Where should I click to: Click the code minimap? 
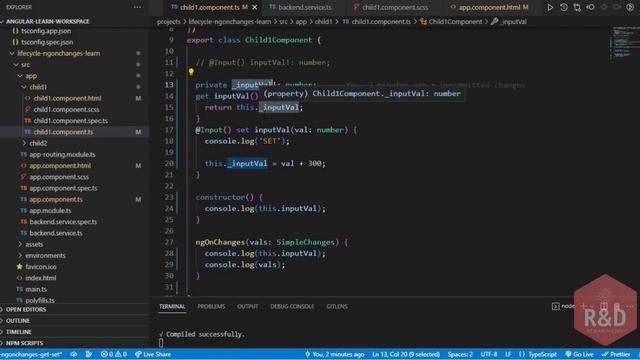click(x=625, y=43)
